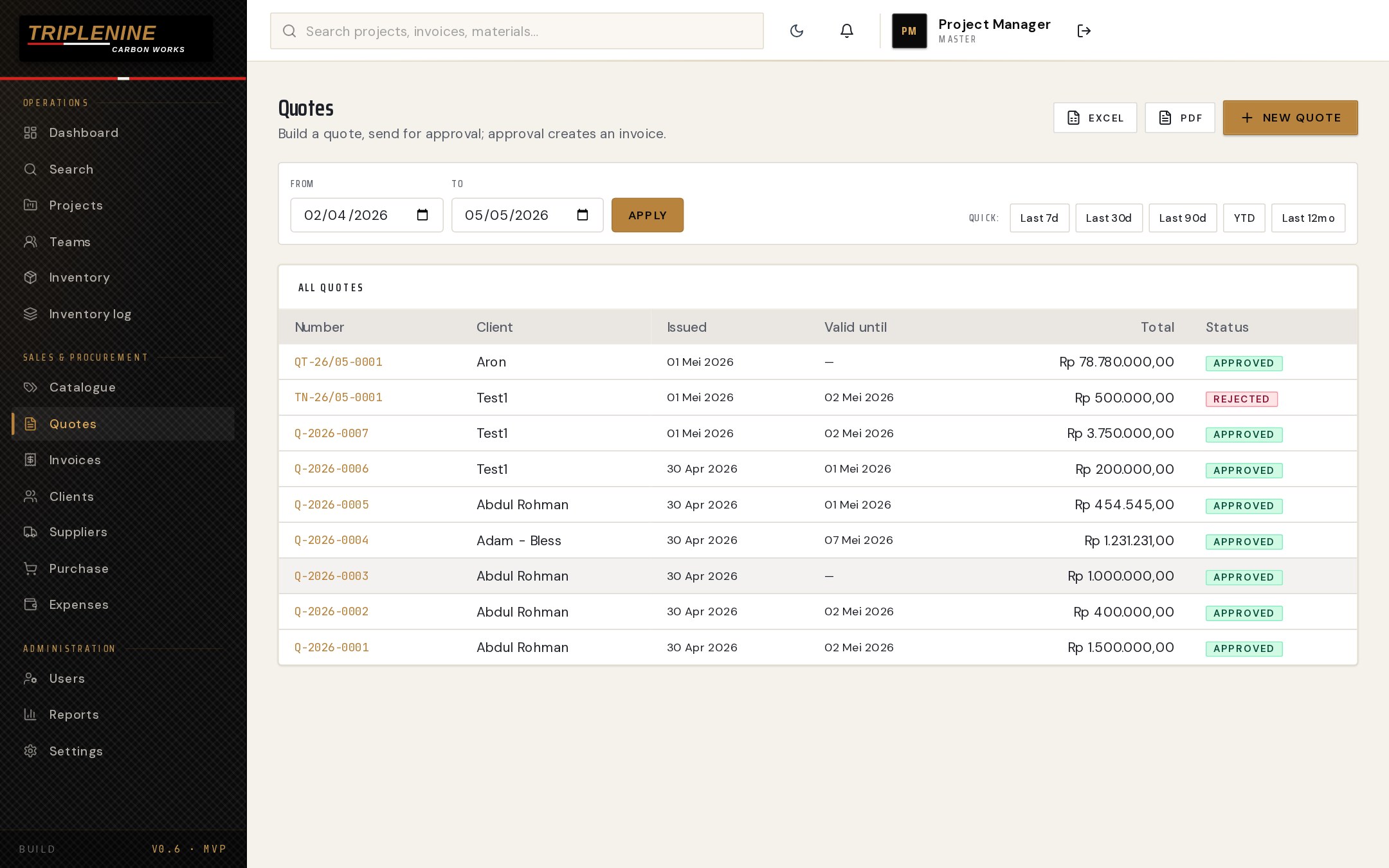Apply the date range filter

coord(647,215)
